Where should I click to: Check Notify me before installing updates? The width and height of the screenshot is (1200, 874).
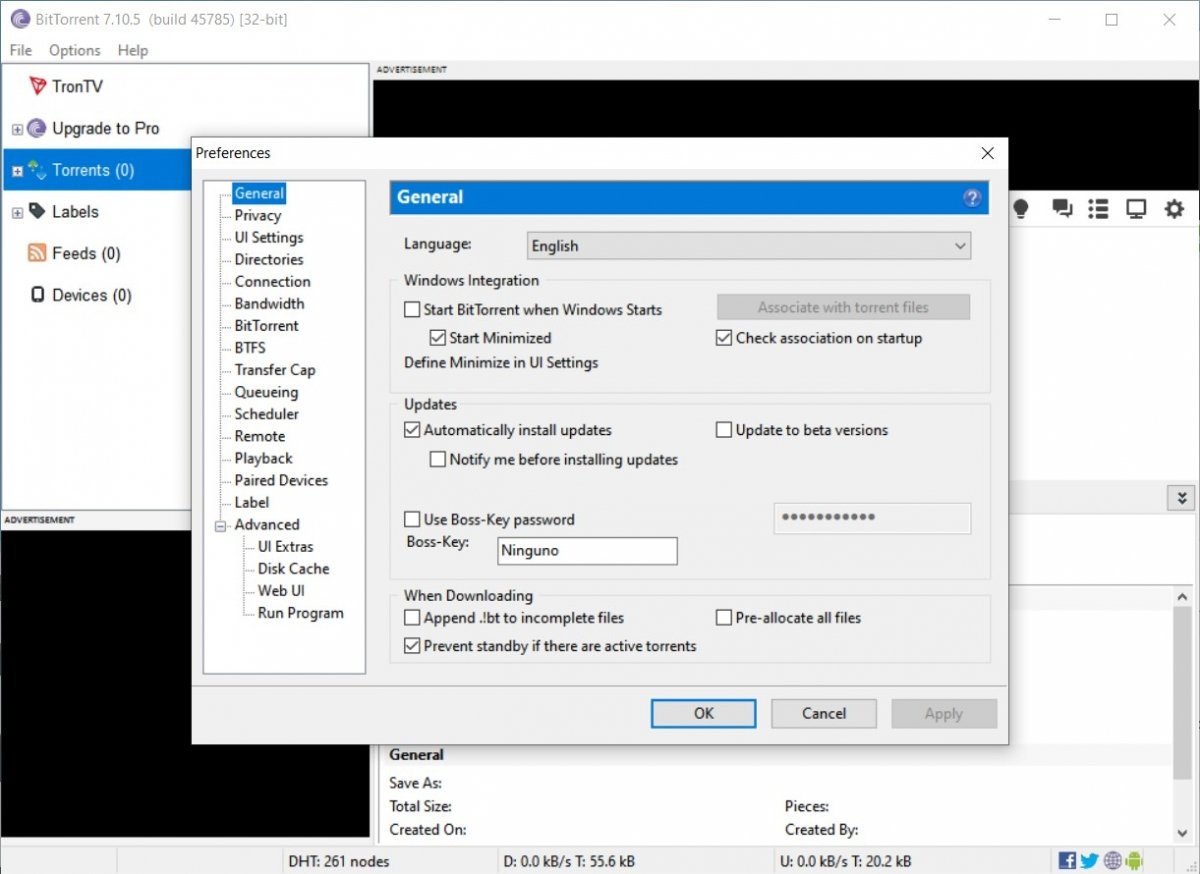(x=437, y=460)
